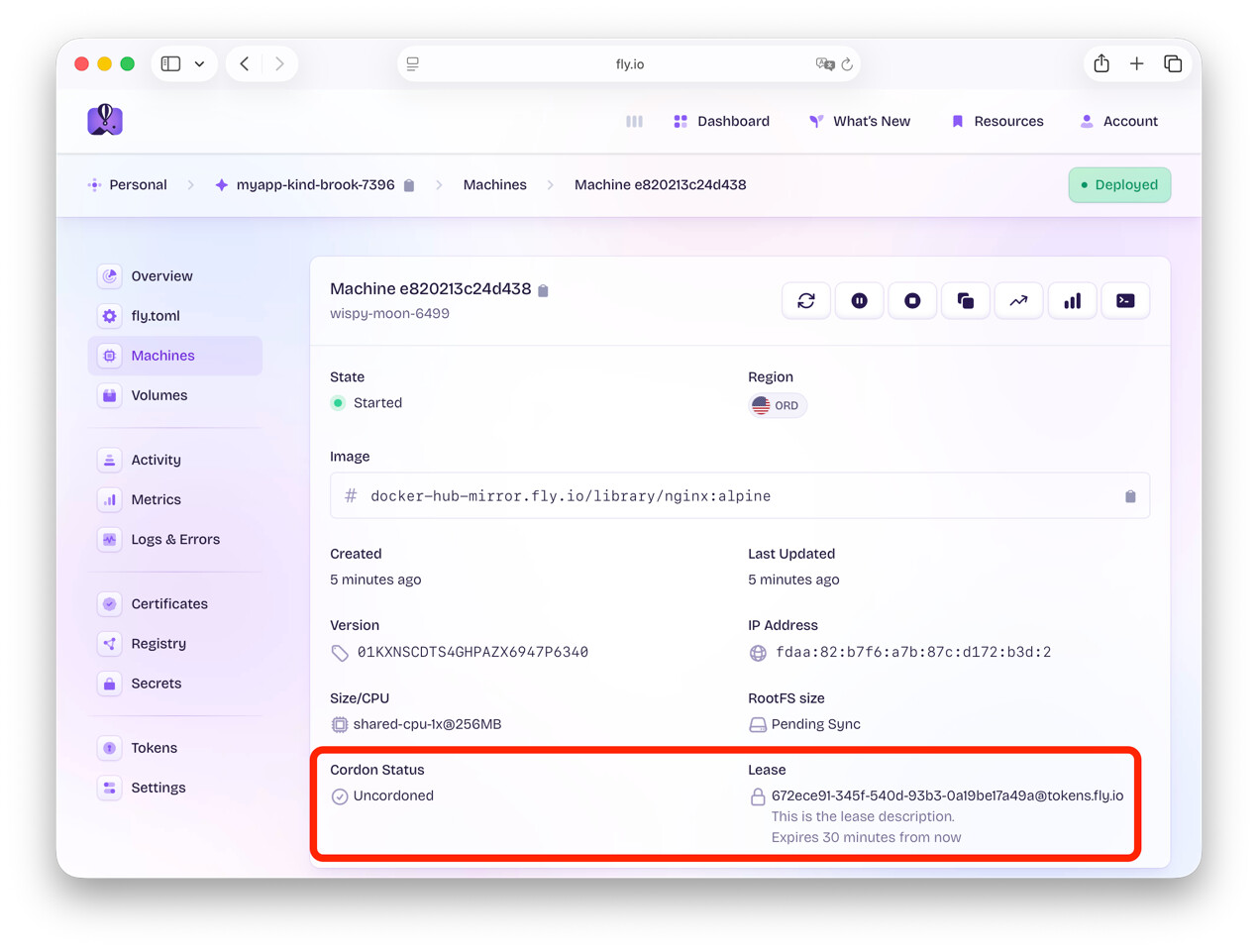Click the three-bars icon left of Dashboard
Image resolution: width=1258 pixels, height=952 pixels.
634,122
